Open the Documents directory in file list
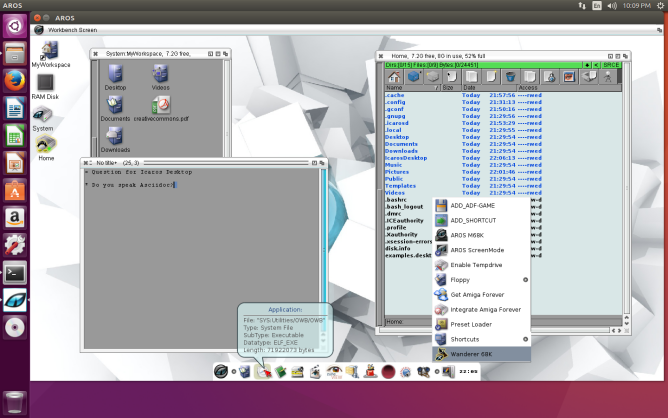This screenshot has width=668, height=418. tap(401, 144)
